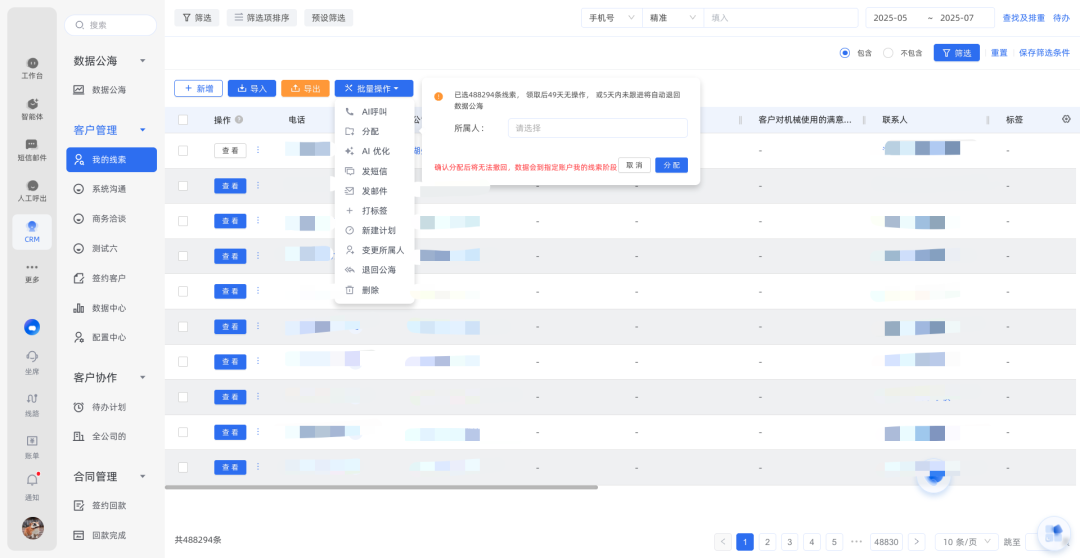The width and height of the screenshot is (1080, 558).
Task: Expand the 手机号 field type dropdown
Action: click(610, 18)
